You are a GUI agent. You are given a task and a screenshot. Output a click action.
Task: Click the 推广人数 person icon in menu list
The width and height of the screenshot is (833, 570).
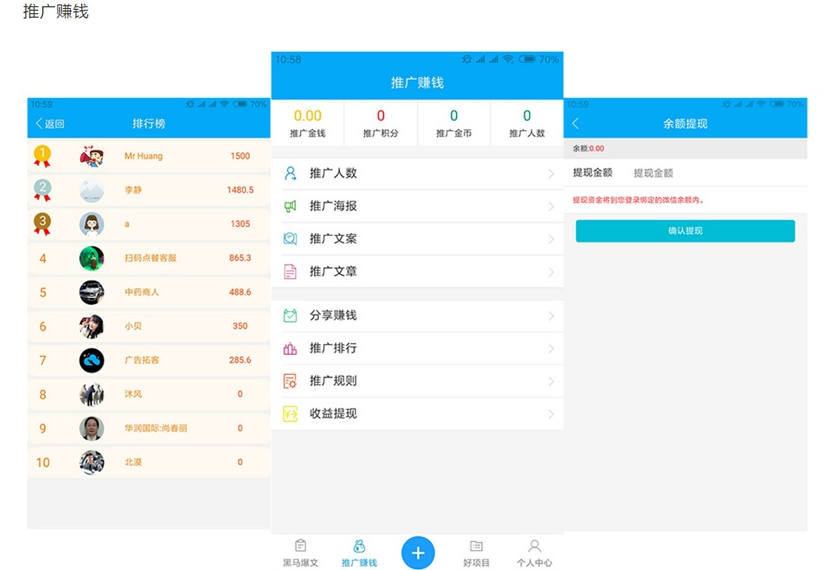[290, 173]
